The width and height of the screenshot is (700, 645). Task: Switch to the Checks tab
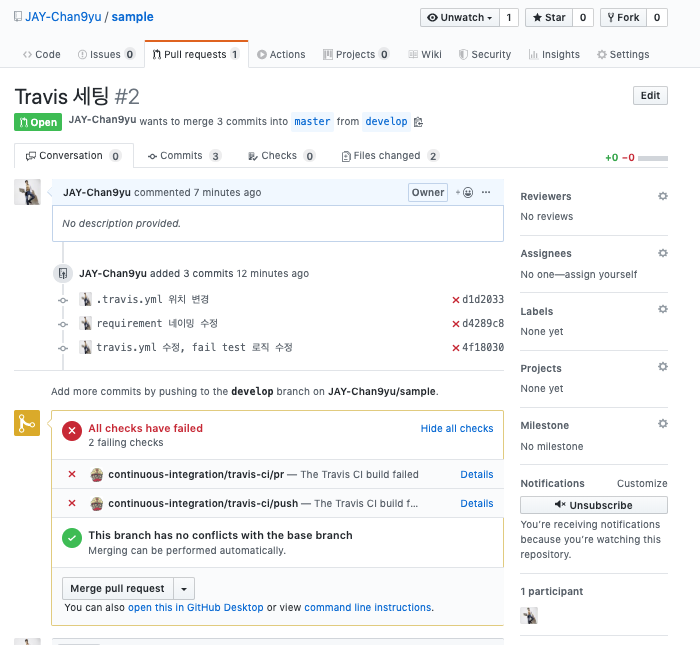282,156
